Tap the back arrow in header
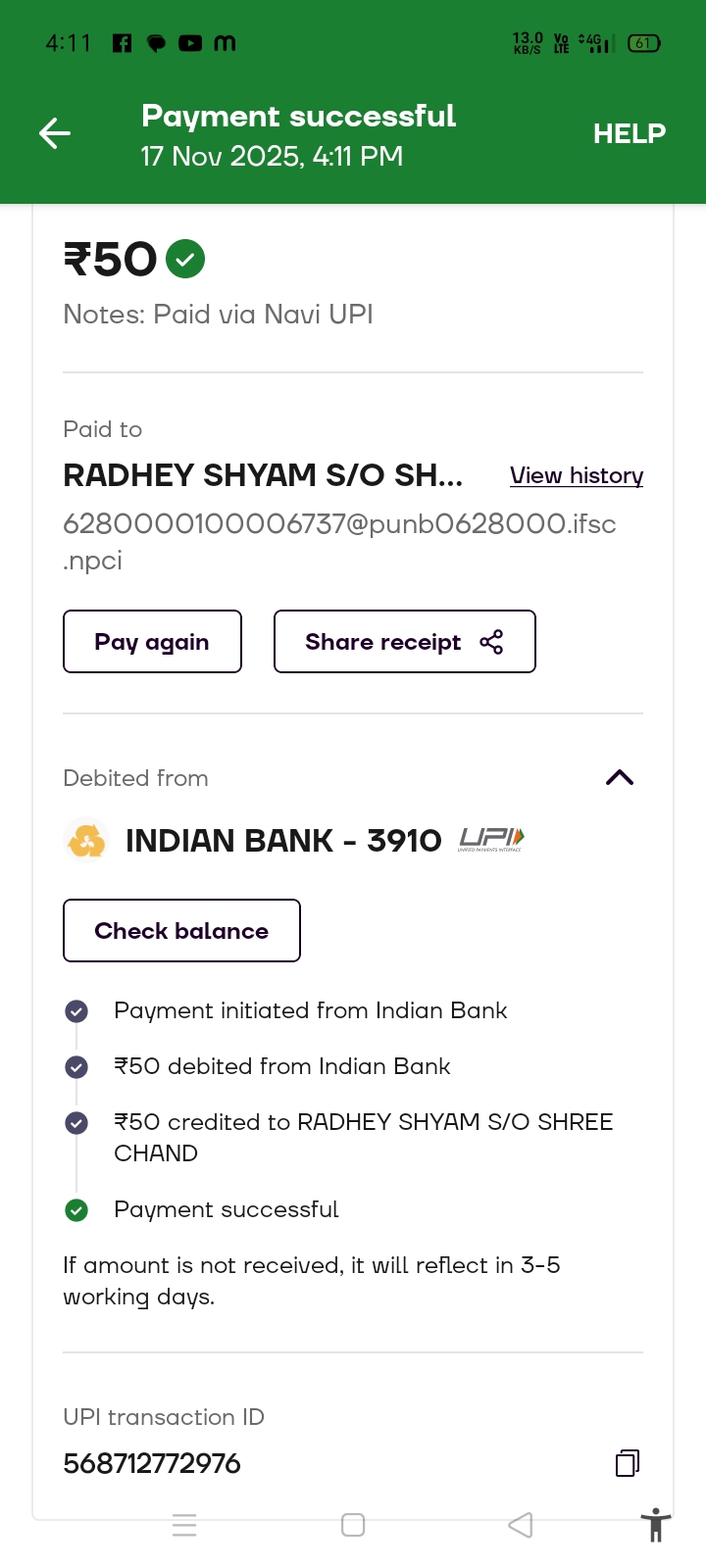The width and height of the screenshot is (706, 1568). (x=55, y=133)
